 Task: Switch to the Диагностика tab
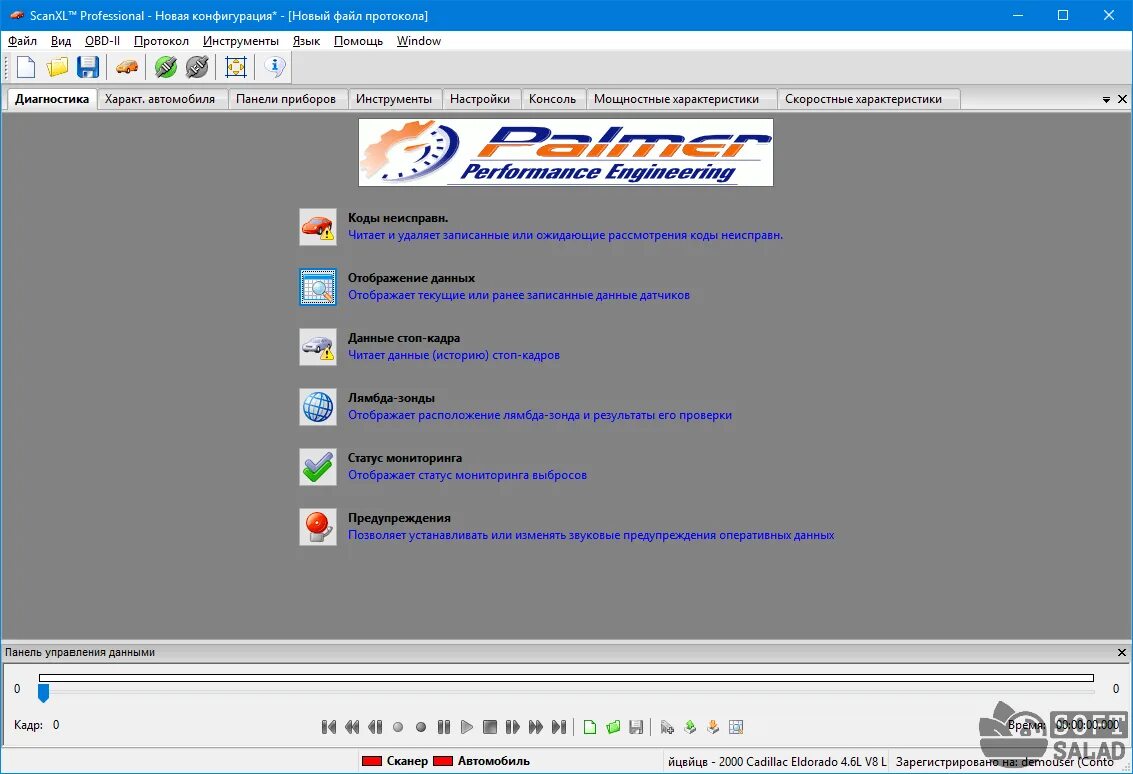(x=52, y=99)
